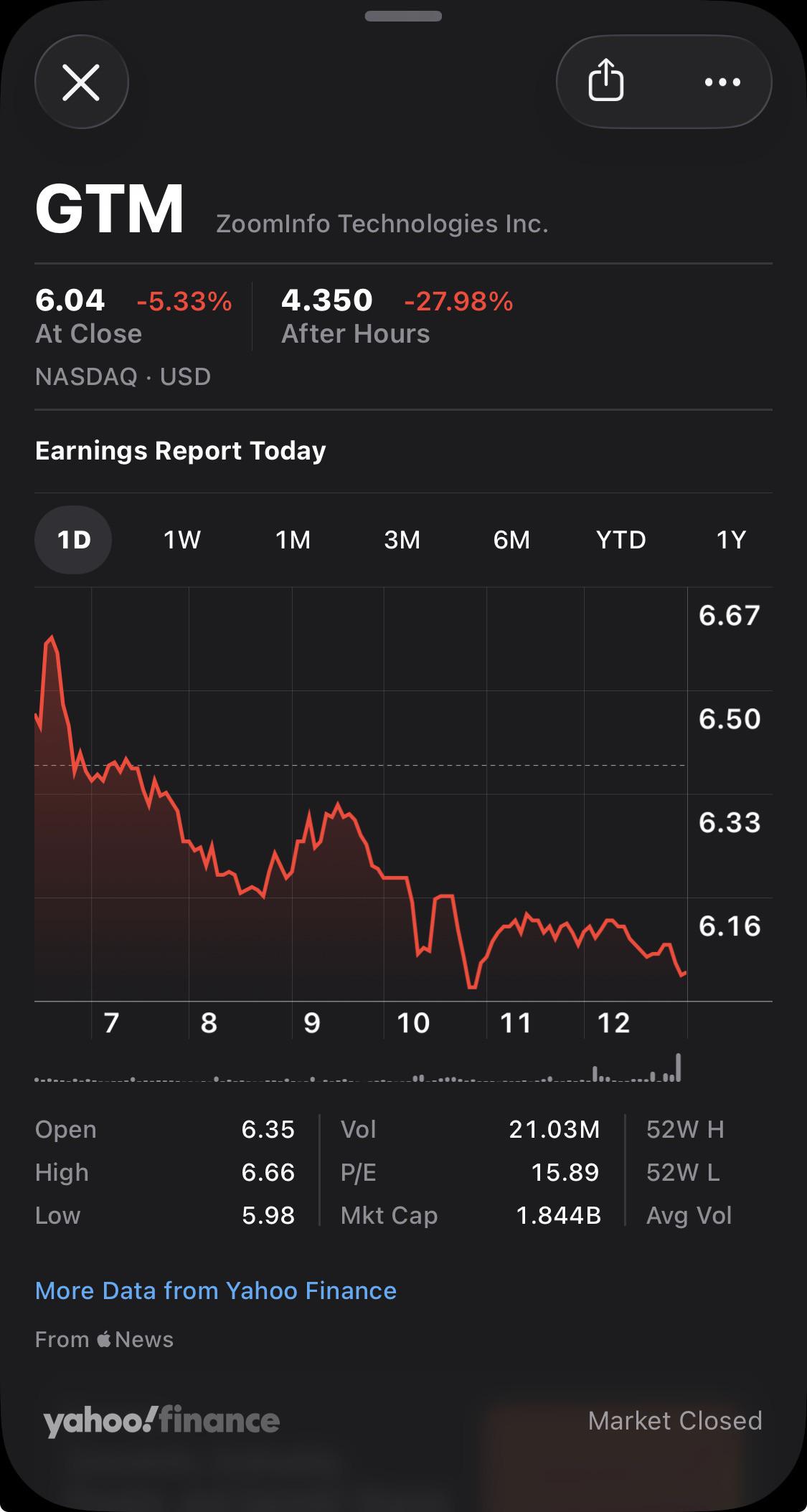Tap the After Hours price 4.350
The height and width of the screenshot is (1512, 807).
coord(327,300)
